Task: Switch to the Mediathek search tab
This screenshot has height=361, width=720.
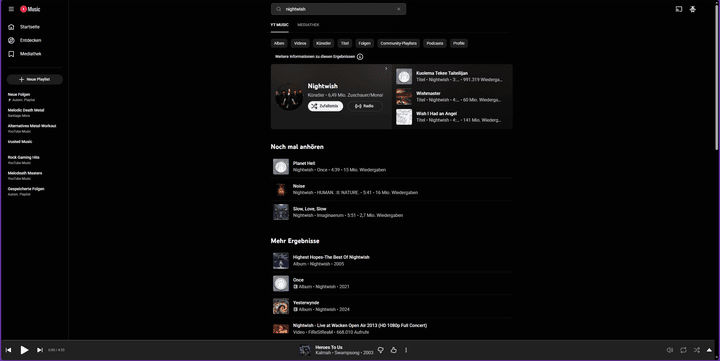Action: pyautogui.click(x=308, y=25)
